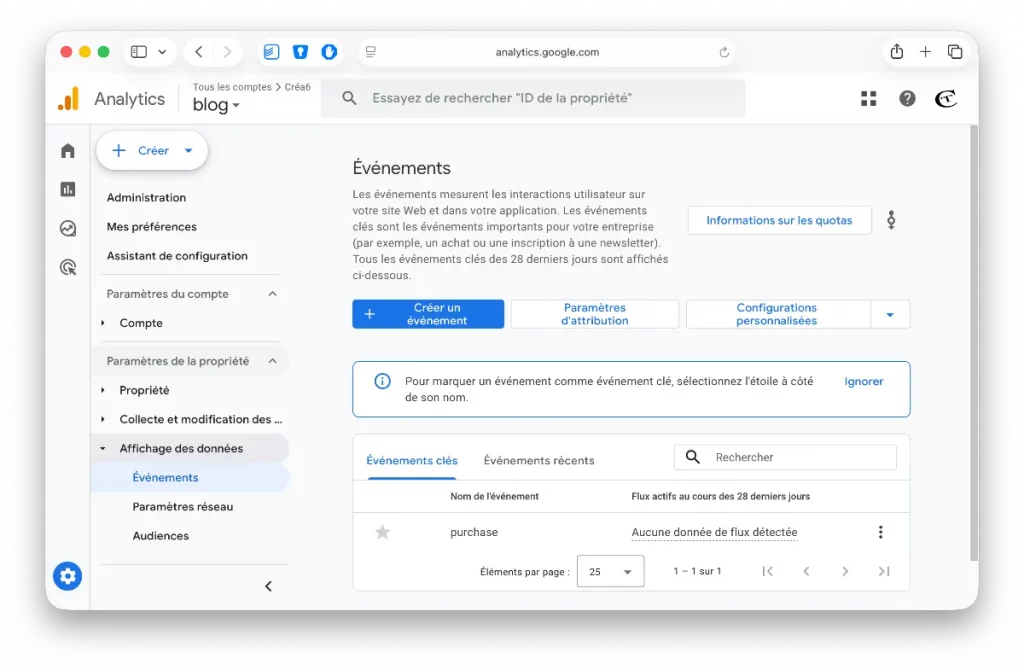Click the Créer un événement button
This screenshot has width=1024, height=670.
pos(428,313)
